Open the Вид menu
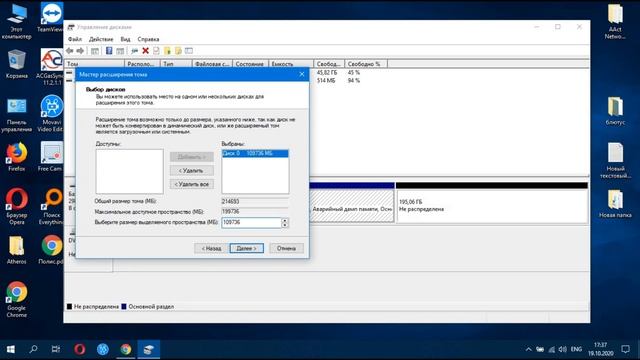The height and width of the screenshot is (360, 640). pos(125,39)
